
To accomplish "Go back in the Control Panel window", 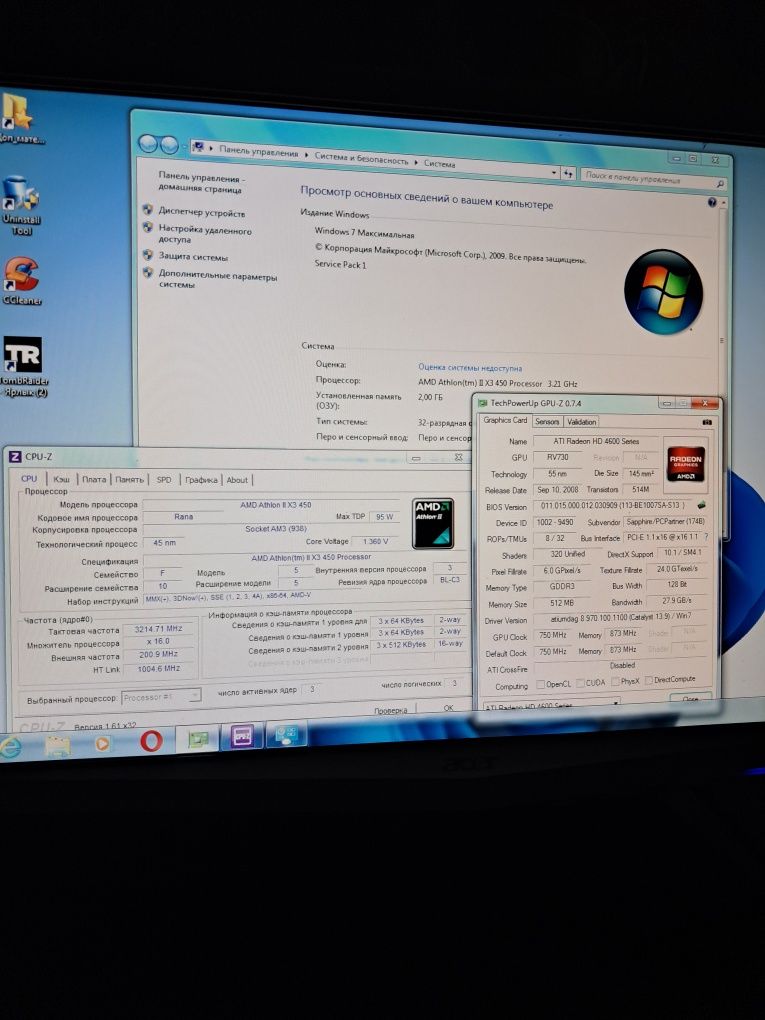I will pyautogui.click(x=148, y=144).
